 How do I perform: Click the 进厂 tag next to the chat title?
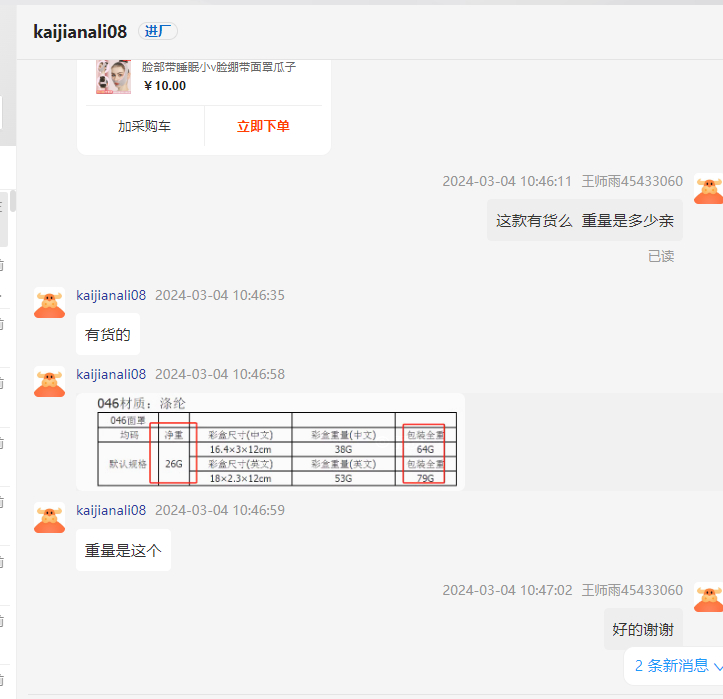[158, 31]
